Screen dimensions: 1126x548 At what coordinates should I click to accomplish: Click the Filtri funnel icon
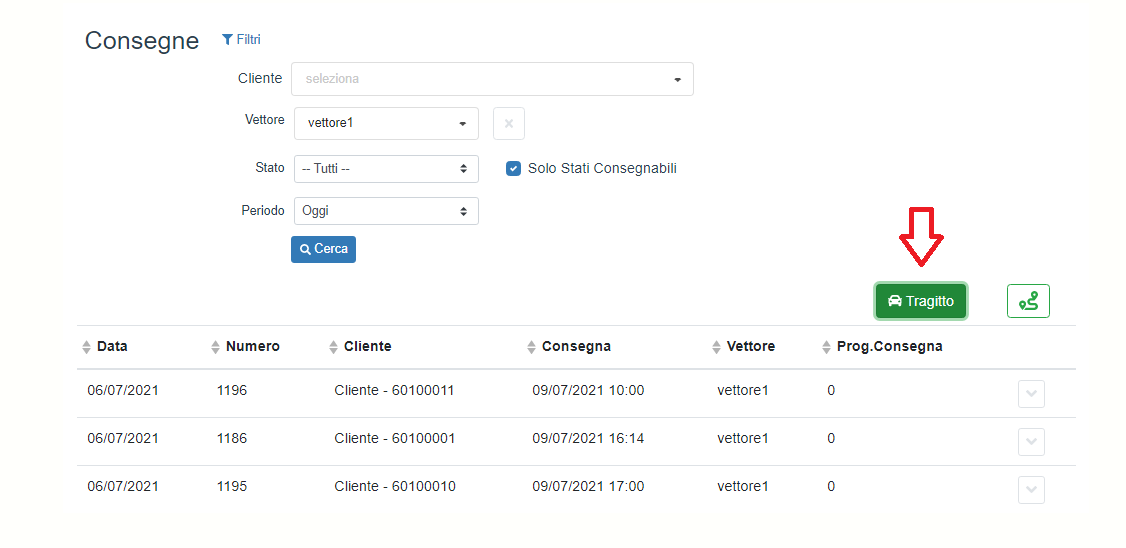(227, 40)
